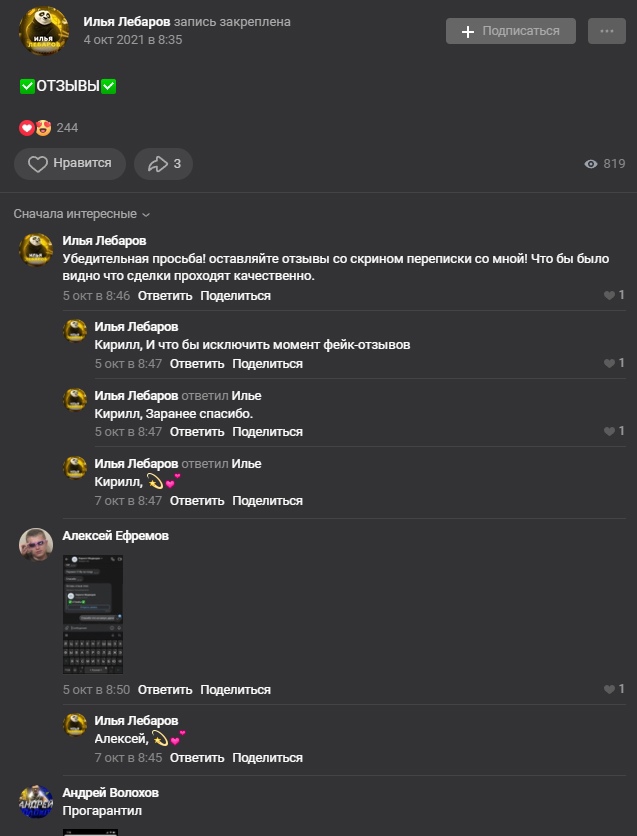
Task: Open the three-dots post options menu
Action: tap(606, 31)
